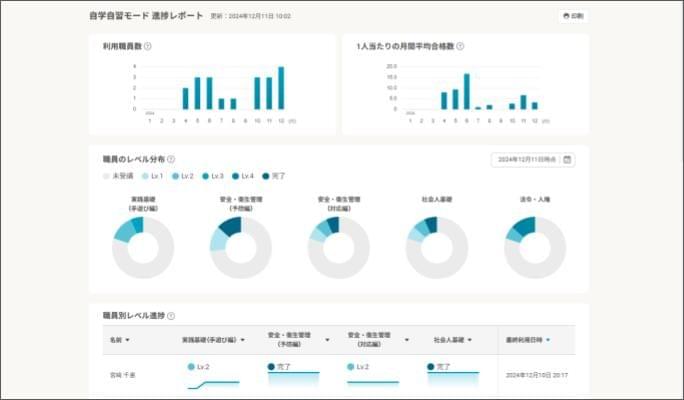Open help icon beside 職員別レベル進捗
The width and height of the screenshot is (684, 400).
point(171,316)
